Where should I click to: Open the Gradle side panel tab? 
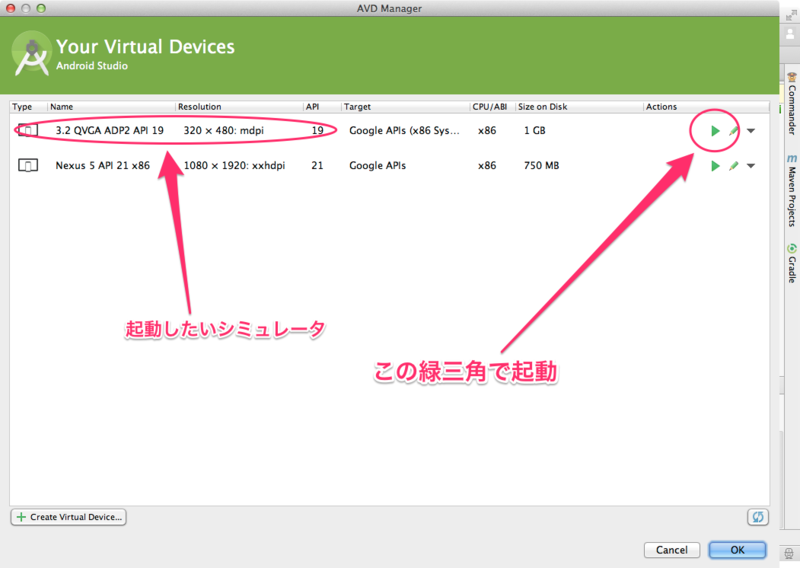[791, 263]
